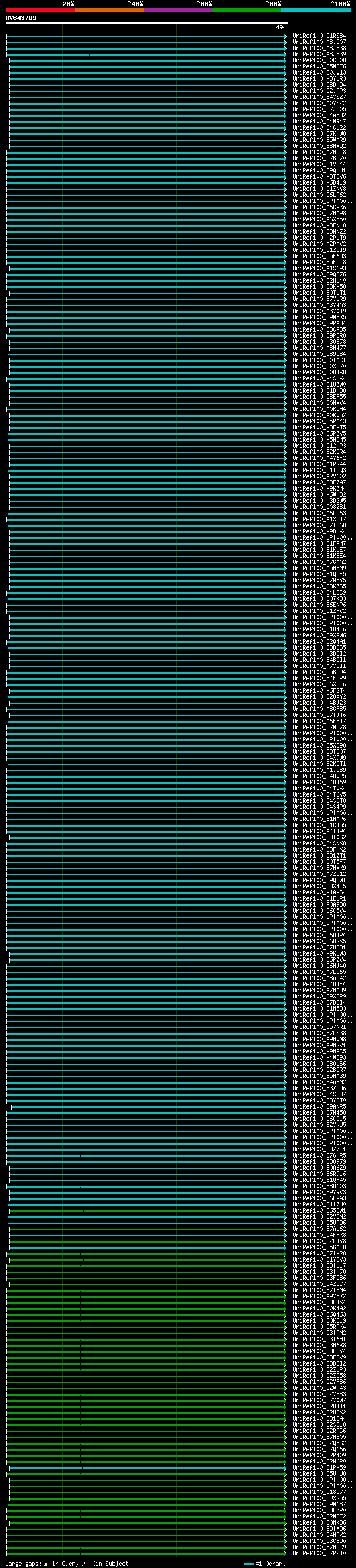This screenshot has height=1568, width=356.
Task: Select hit label UniRef100_C7IV28
Action: 319,1253
